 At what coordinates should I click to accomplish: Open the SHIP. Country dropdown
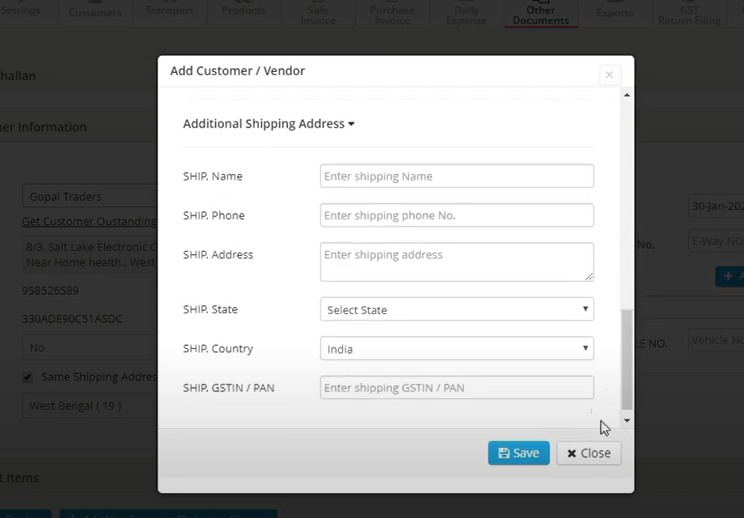point(456,349)
